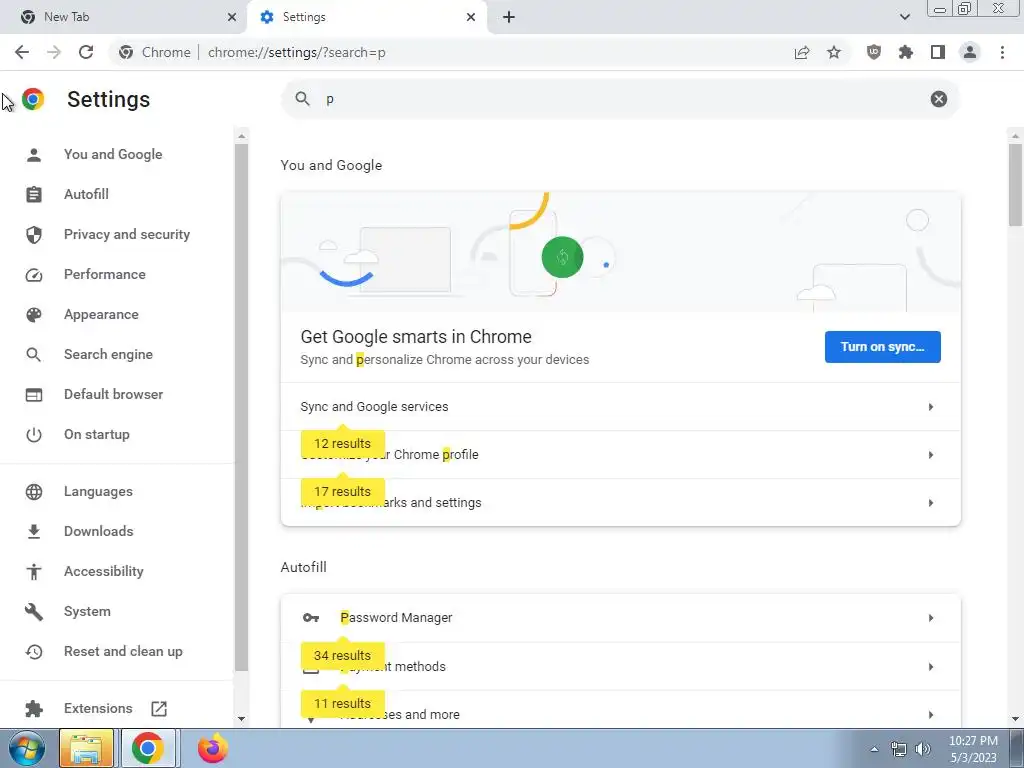Click in the settings search field

620,99
